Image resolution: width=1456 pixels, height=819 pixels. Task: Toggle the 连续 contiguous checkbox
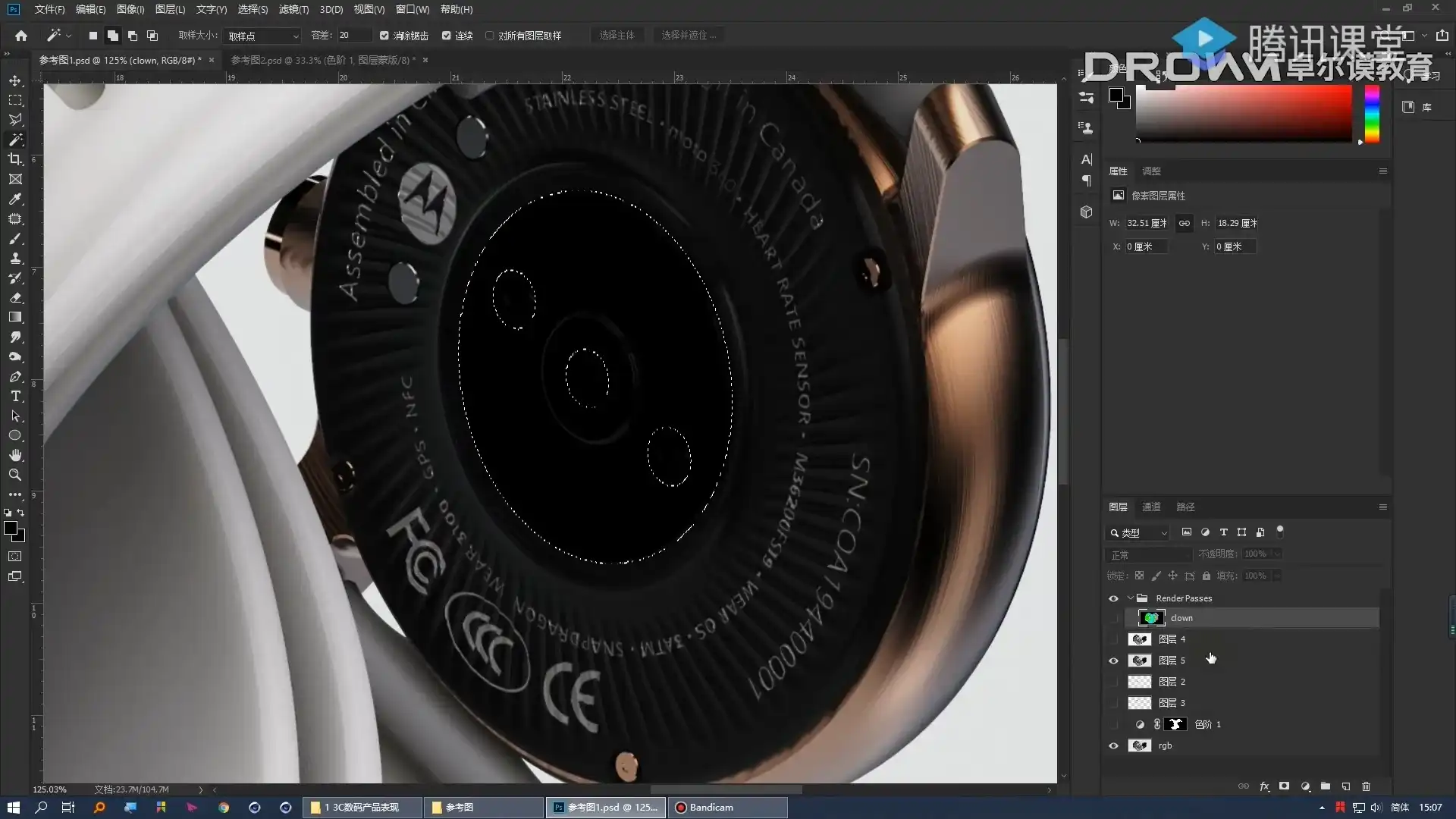coord(447,36)
